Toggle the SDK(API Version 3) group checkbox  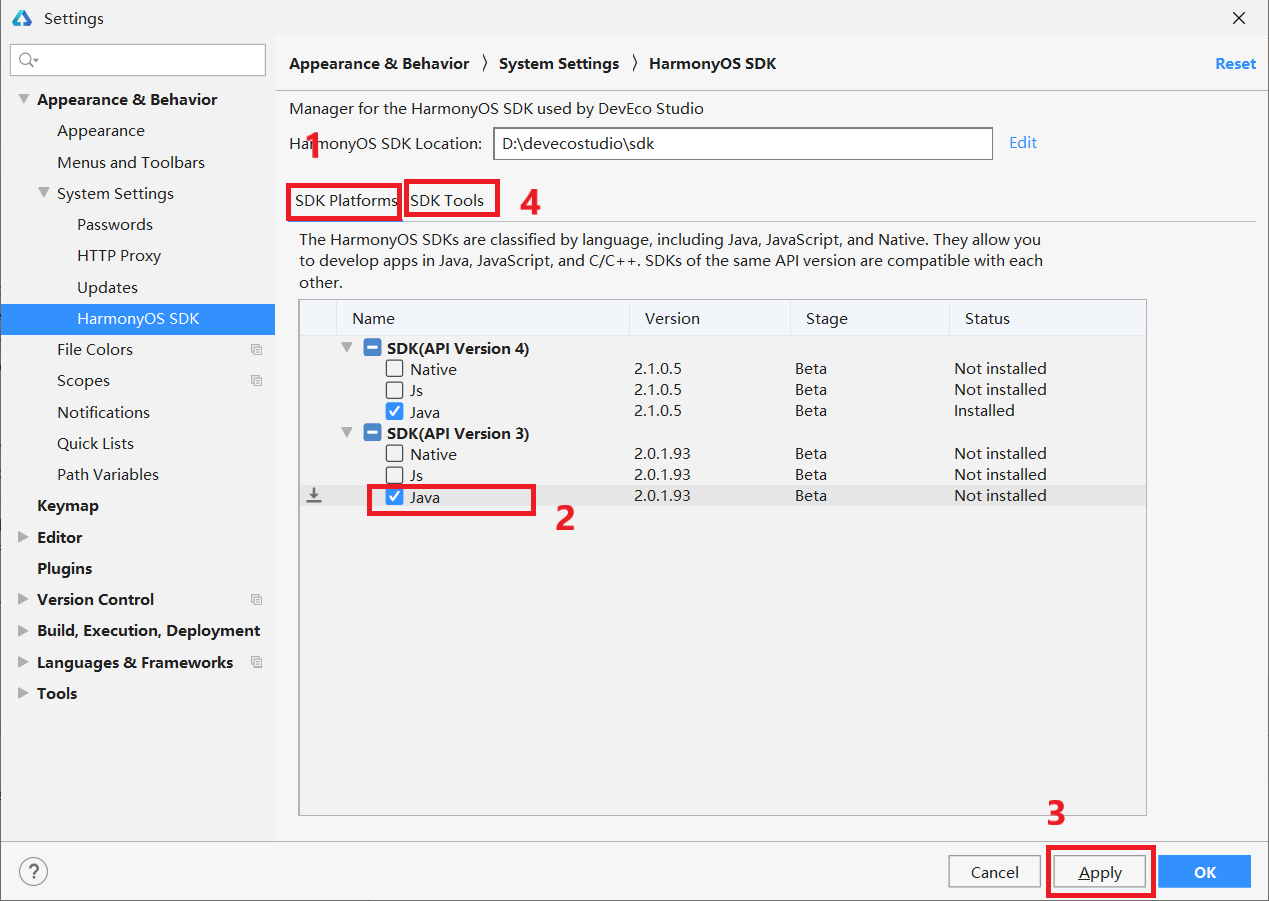[x=372, y=433]
